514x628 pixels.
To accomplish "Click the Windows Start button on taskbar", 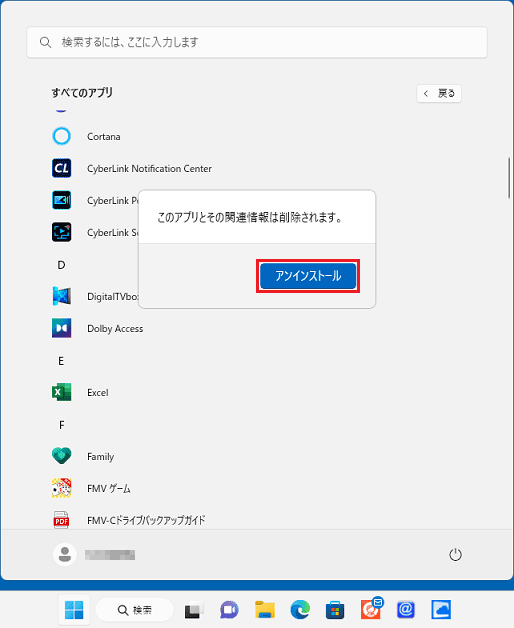I will (74, 610).
